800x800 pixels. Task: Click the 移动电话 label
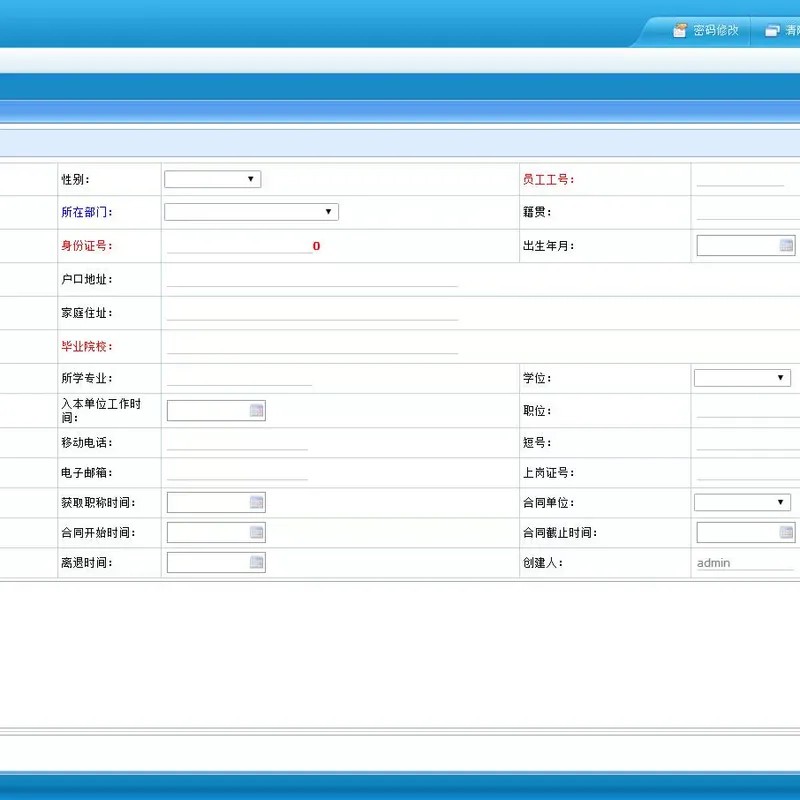(x=87, y=442)
